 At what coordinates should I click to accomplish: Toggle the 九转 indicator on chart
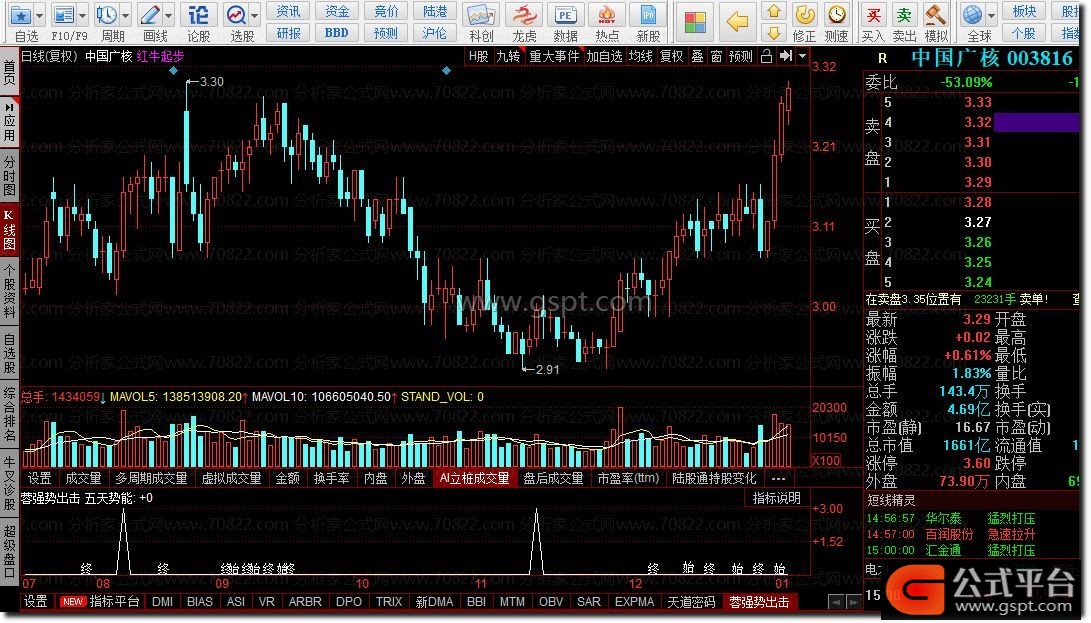pyautogui.click(x=508, y=56)
